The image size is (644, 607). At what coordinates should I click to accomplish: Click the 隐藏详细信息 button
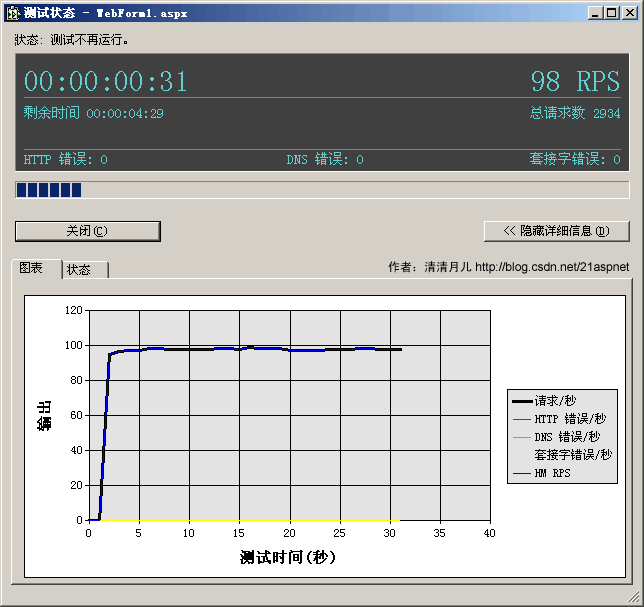coord(556,231)
